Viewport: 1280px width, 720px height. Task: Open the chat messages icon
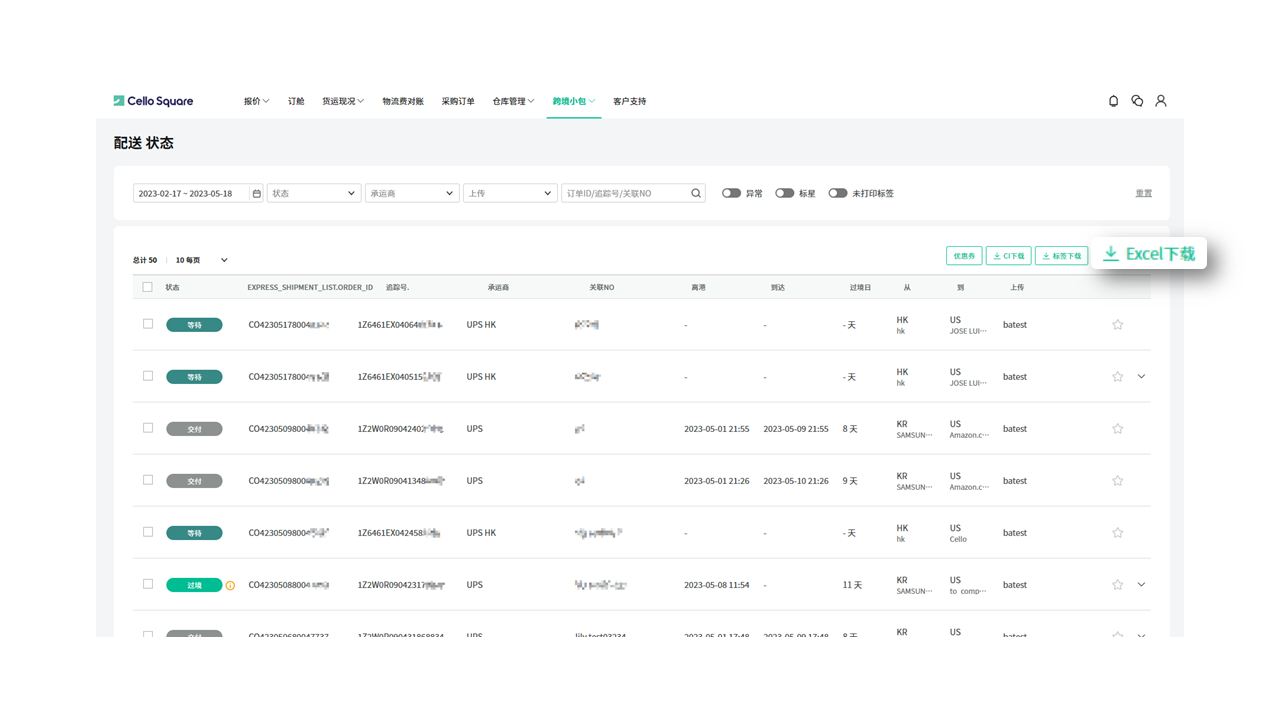tap(1137, 101)
